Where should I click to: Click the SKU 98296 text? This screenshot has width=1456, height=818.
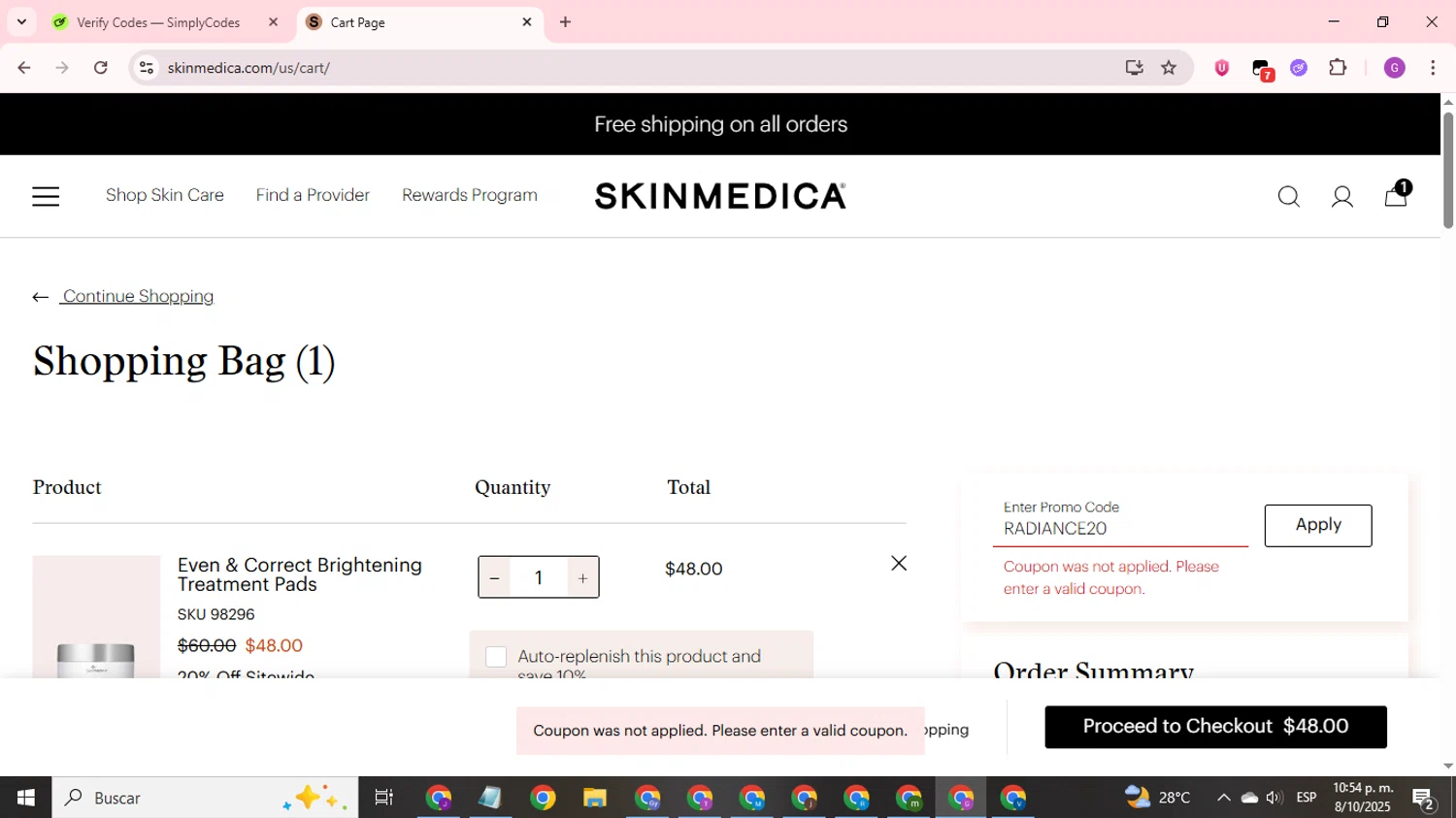(x=215, y=615)
